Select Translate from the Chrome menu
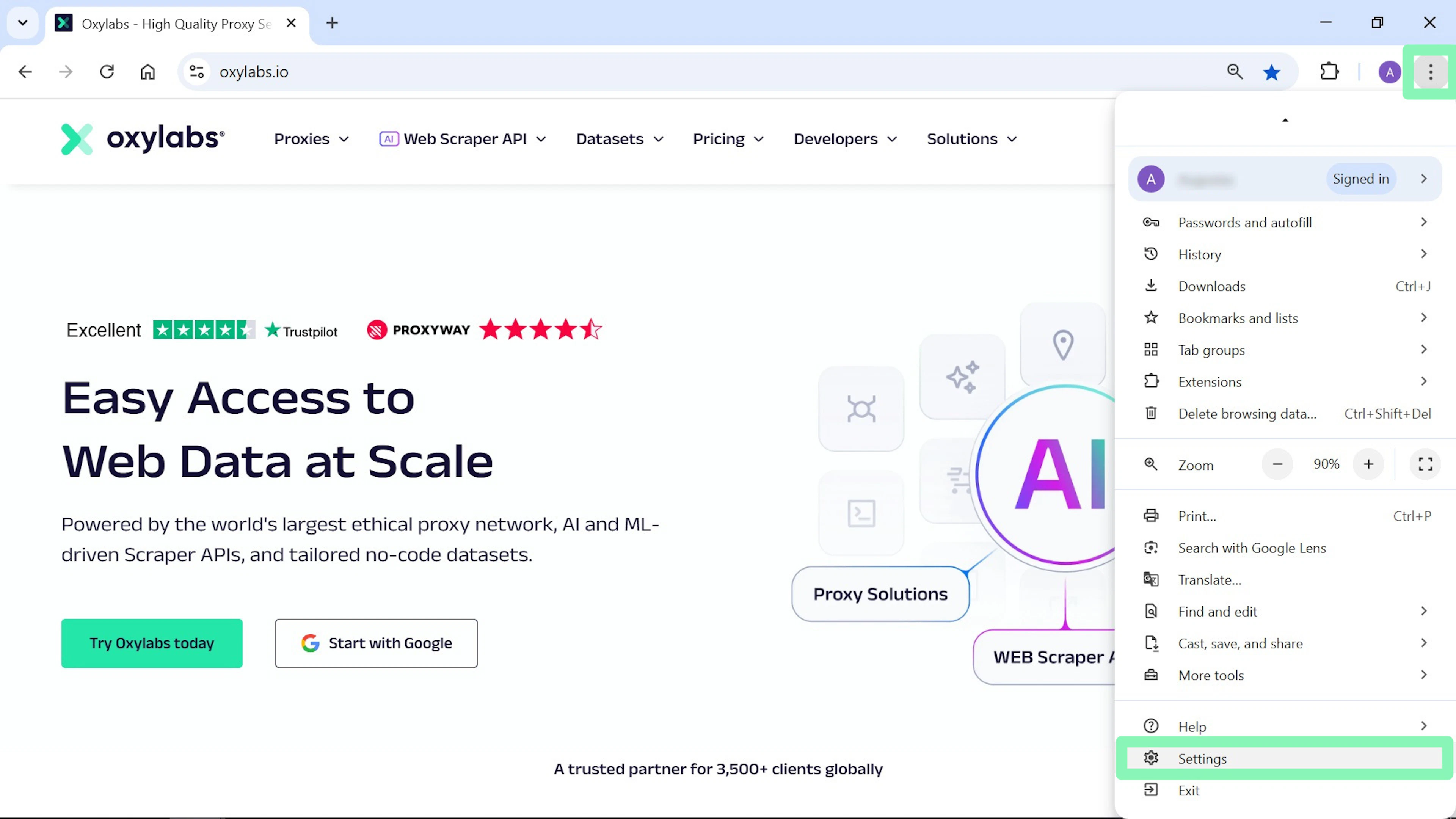This screenshot has width=1456, height=819. (1285, 580)
